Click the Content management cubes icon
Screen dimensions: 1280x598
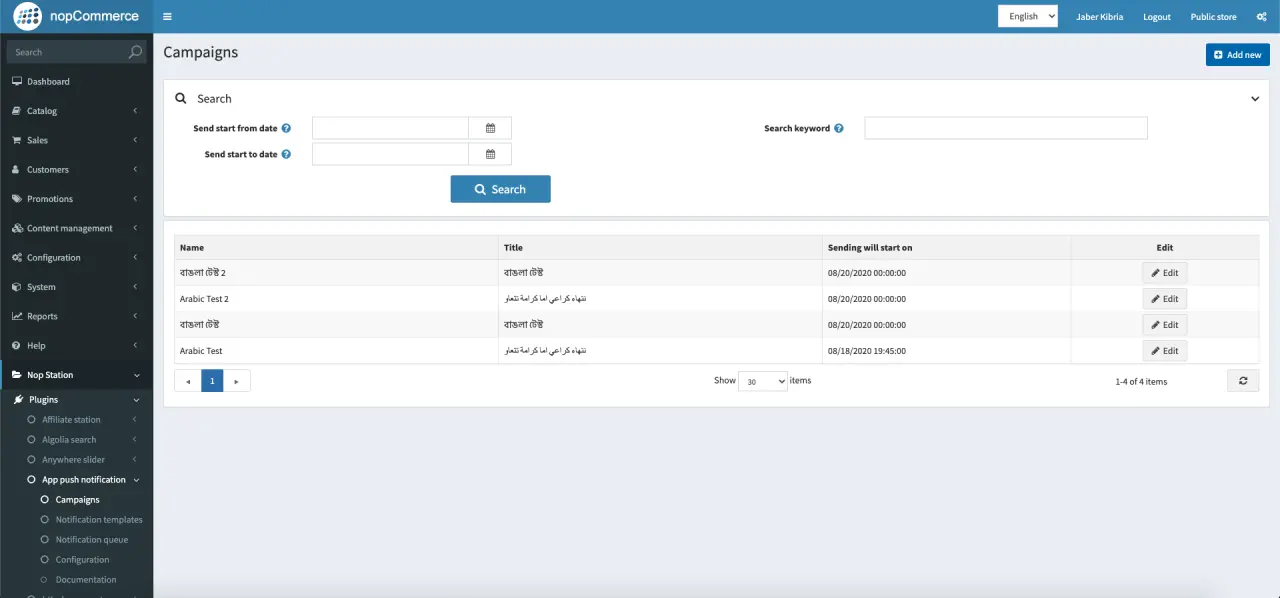[17, 228]
